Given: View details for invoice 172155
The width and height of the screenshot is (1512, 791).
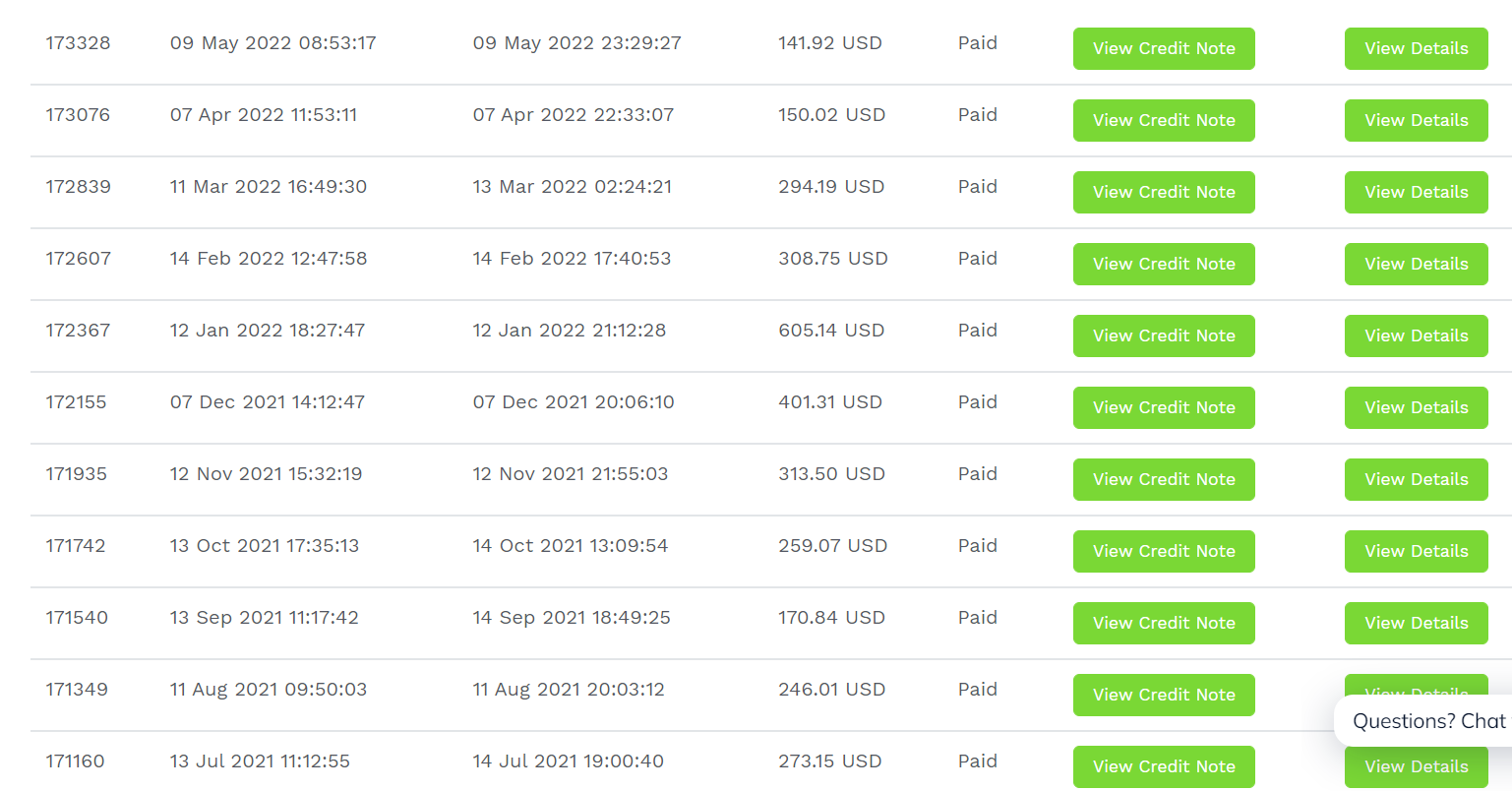Looking at the screenshot, I should point(1416,407).
